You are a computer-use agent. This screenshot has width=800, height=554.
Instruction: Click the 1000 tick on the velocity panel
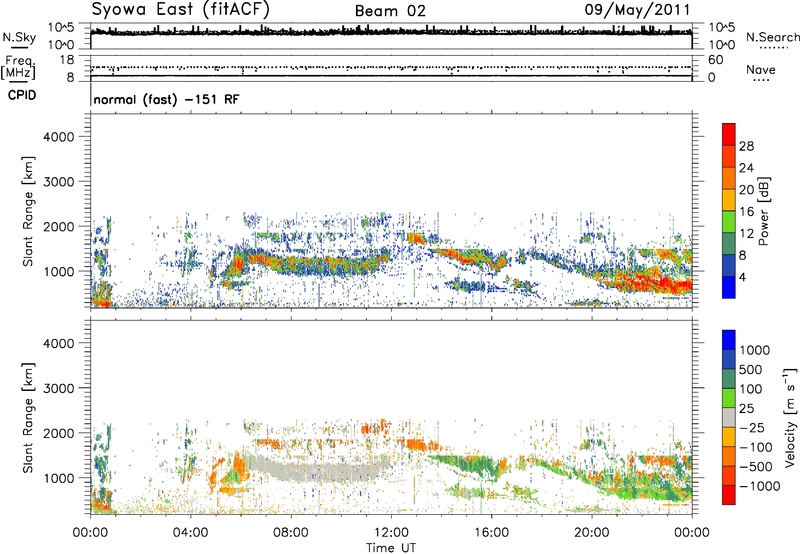coord(59,478)
